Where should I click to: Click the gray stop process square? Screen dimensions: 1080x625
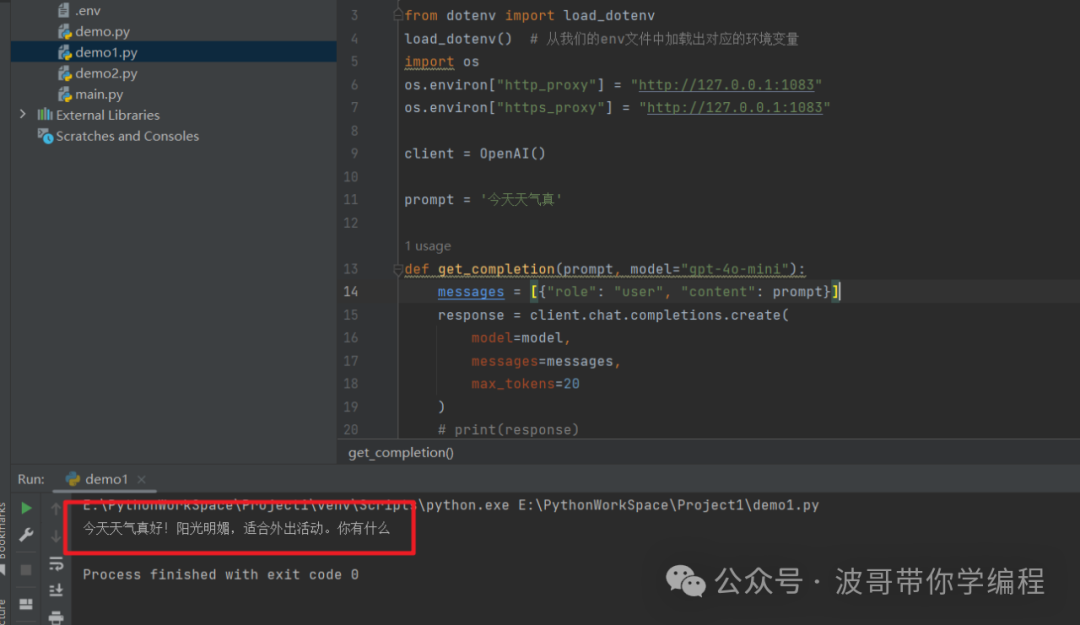[x=25, y=570]
